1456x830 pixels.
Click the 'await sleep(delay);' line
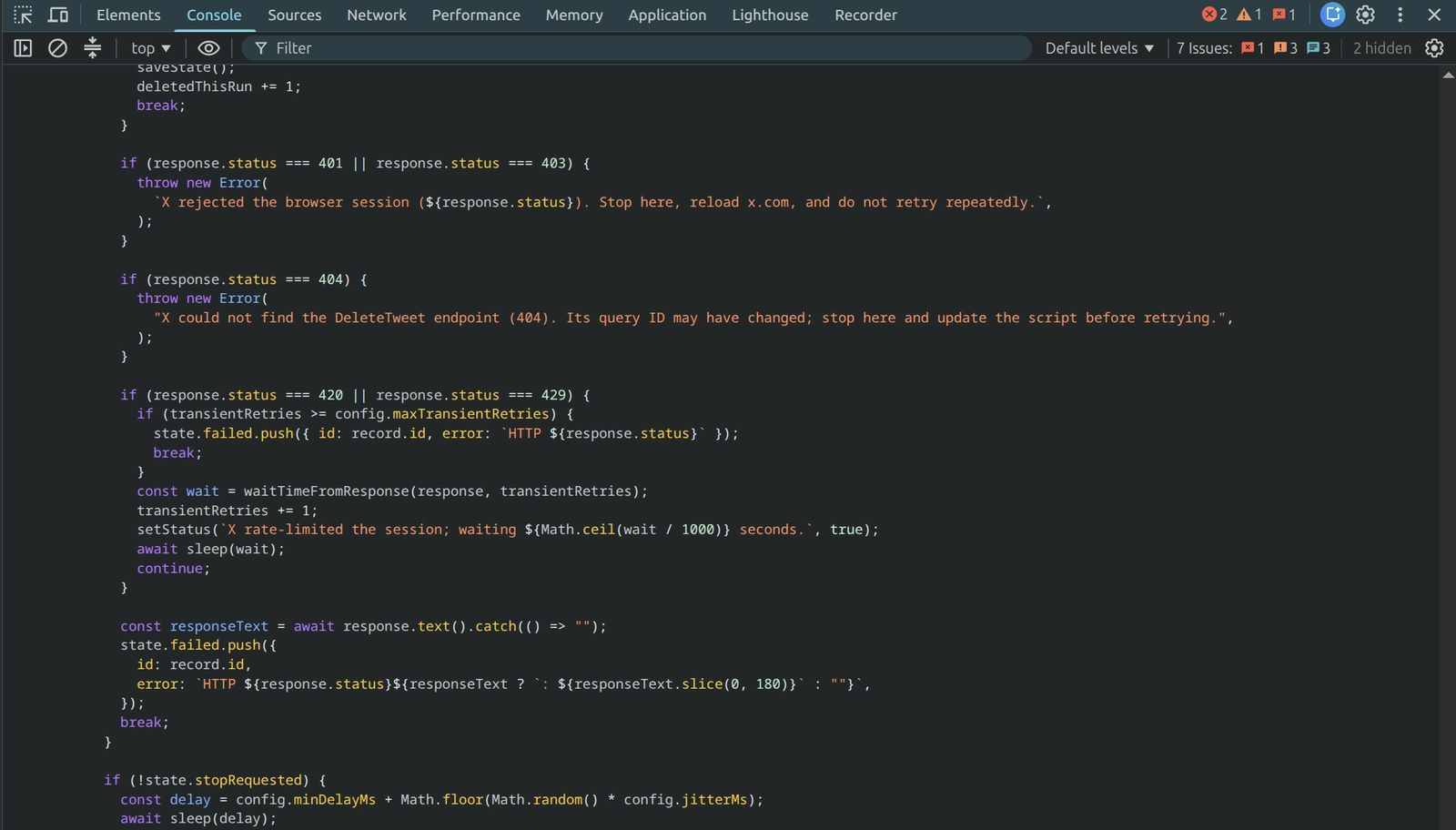coord(198,818)
